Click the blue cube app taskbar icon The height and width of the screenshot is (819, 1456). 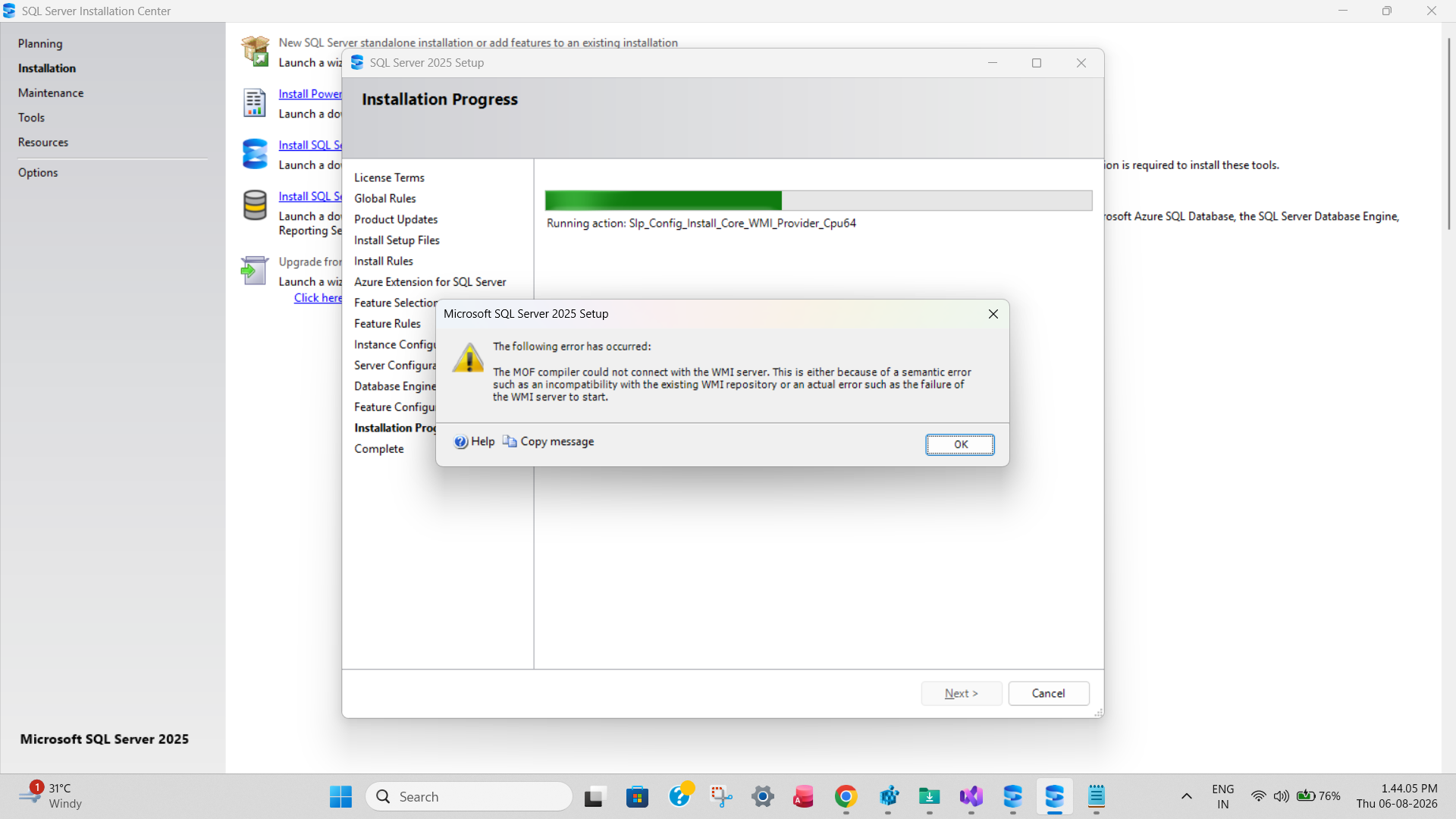click(x=888, y=796)
